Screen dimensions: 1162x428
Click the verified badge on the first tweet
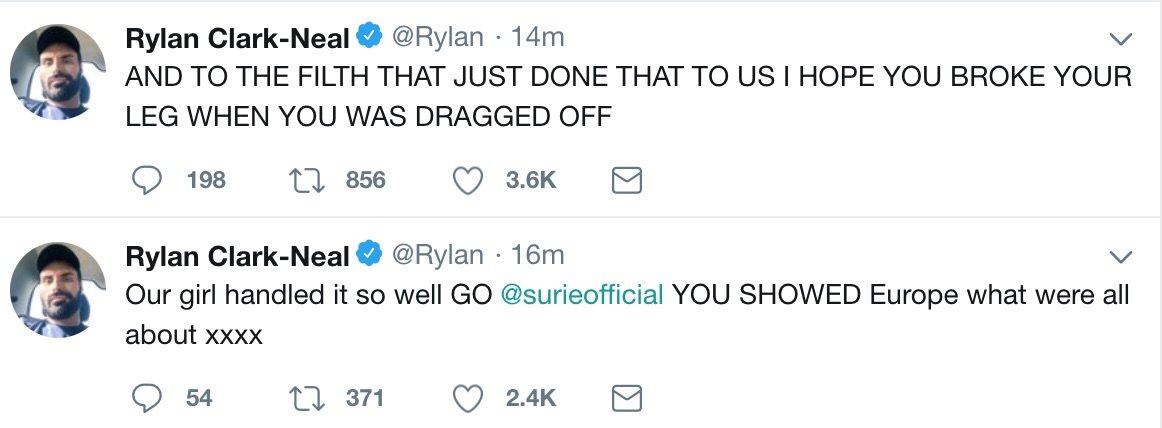pyautogui.click(x=369, y=39)
